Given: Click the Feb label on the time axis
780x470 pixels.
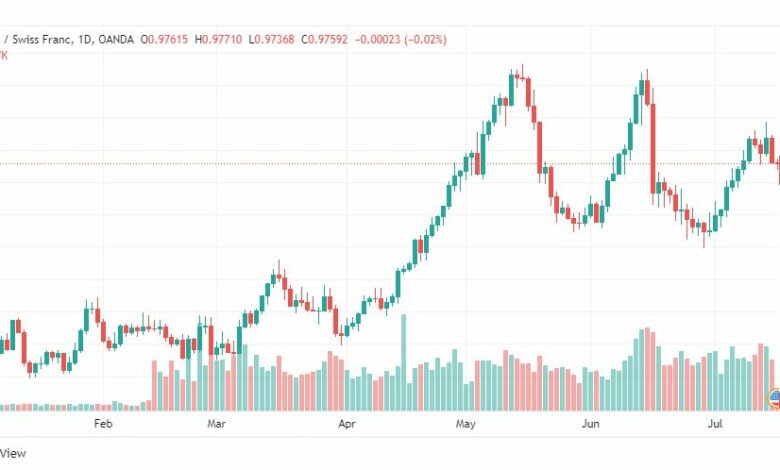Looking at the screenshot, I should pyautogui.click(x=103, y=424).
